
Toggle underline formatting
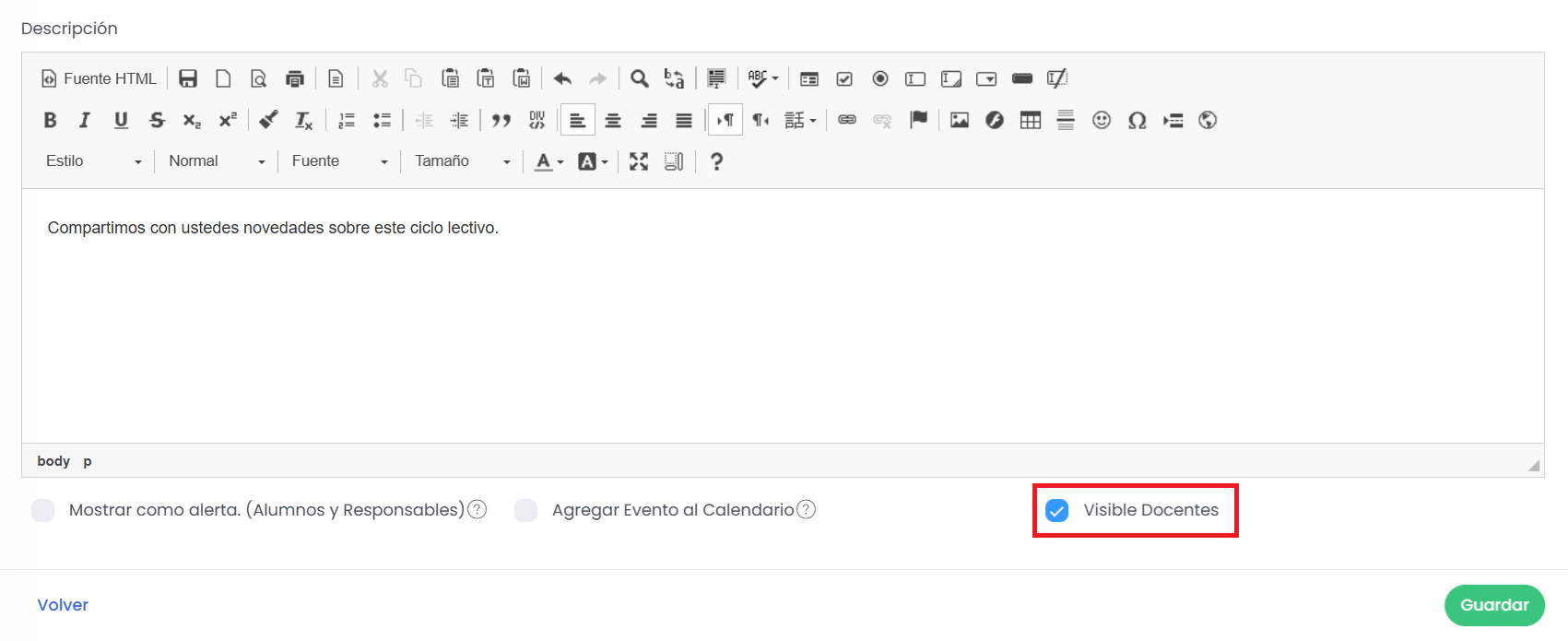coord(121,120)
